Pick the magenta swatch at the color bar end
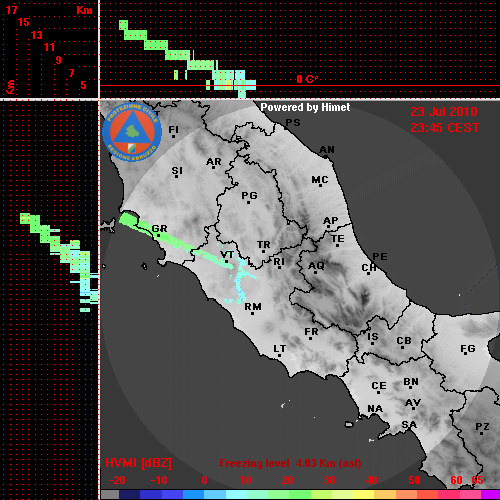The width and height of the screenshot is (500, 500). [490, 495]
